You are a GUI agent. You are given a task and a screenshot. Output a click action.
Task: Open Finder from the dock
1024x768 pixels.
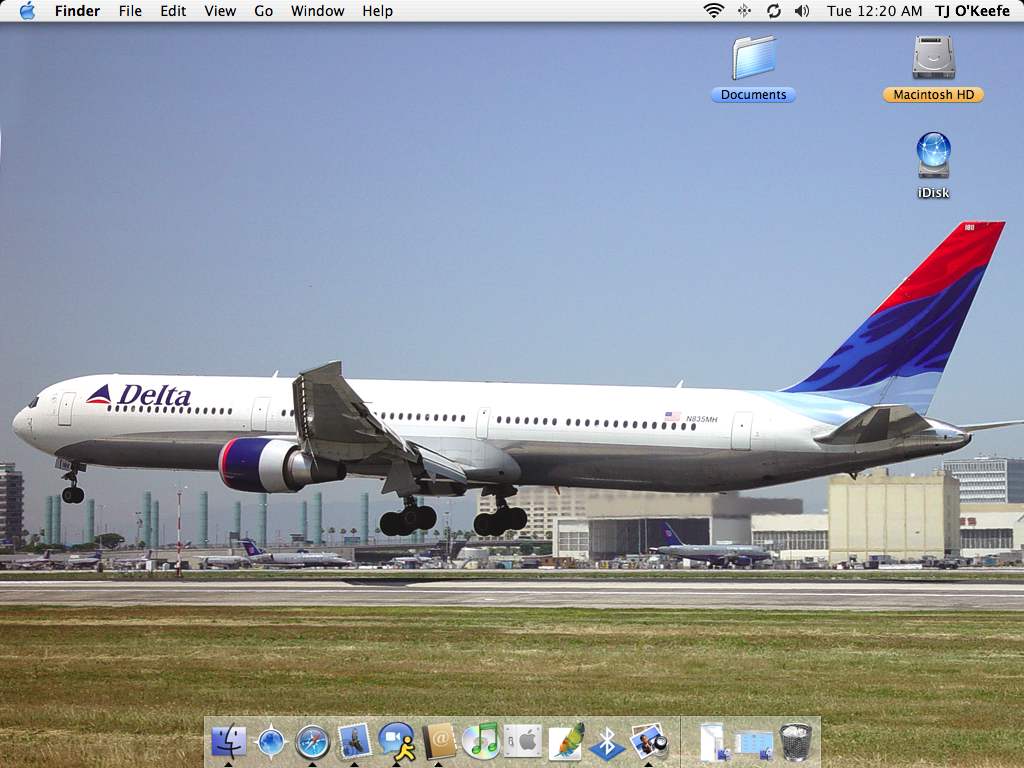(x=229, y=742)
